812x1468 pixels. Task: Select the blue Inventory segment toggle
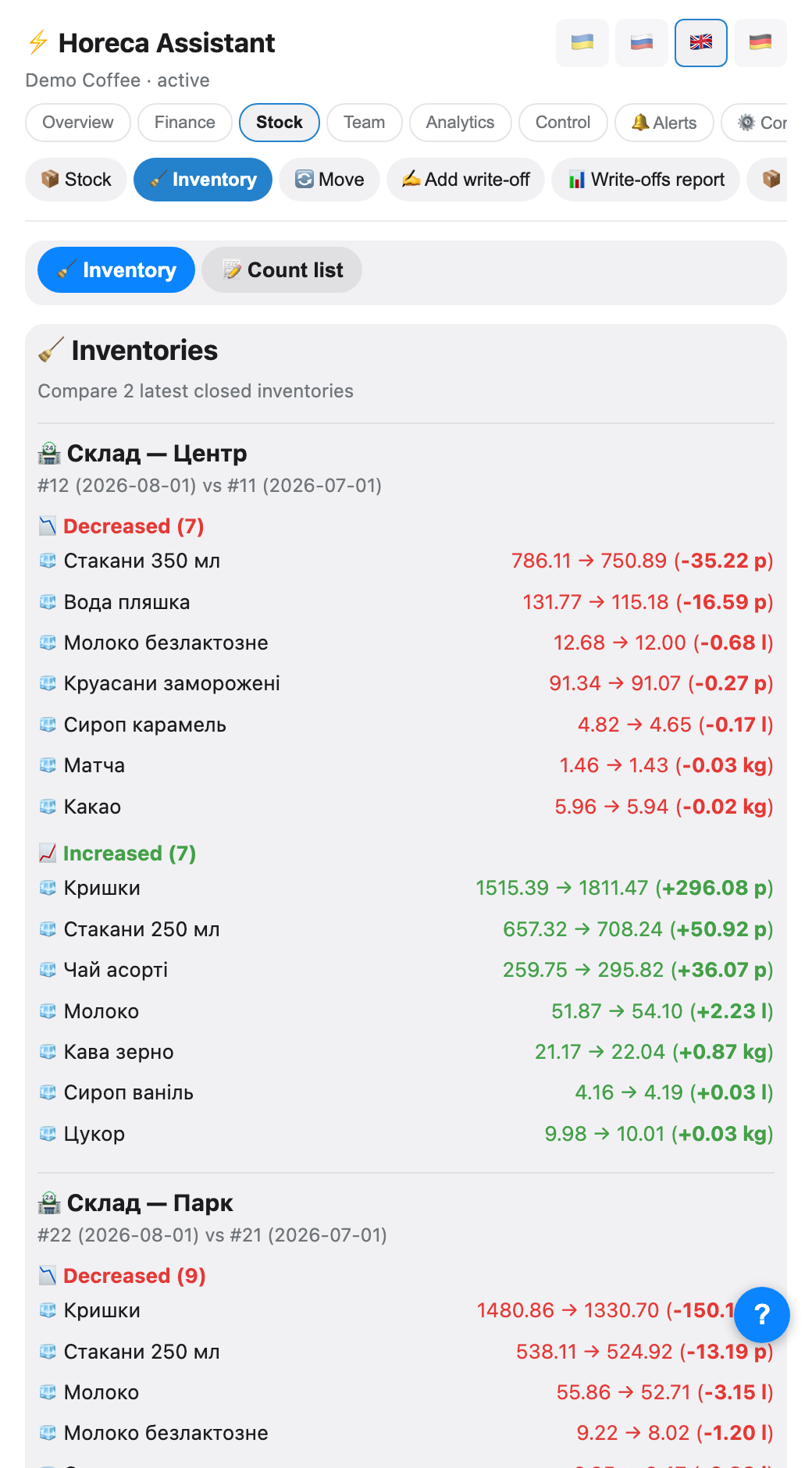(116, 270)
